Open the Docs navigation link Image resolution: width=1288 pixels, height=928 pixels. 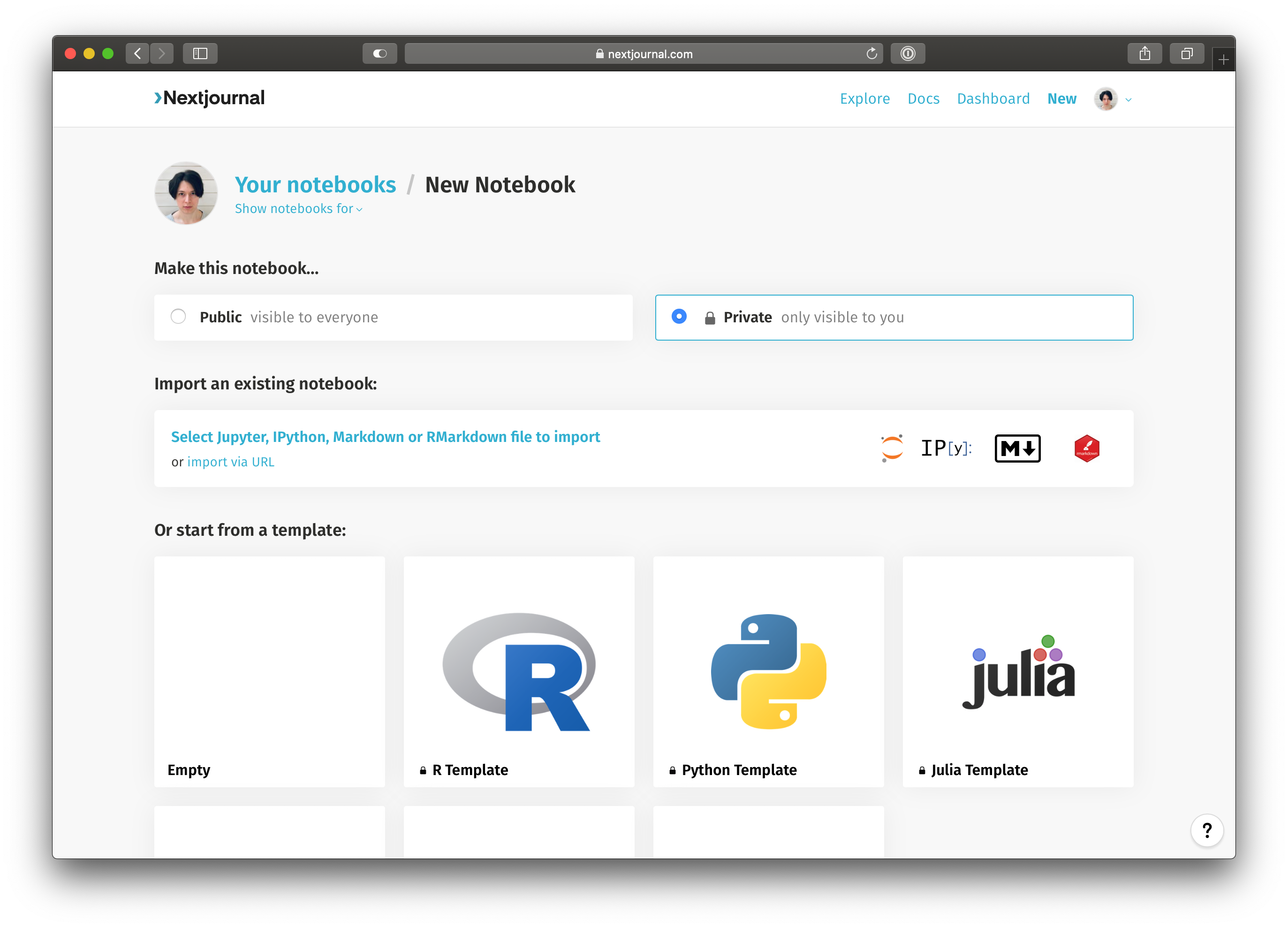point(924,99)
